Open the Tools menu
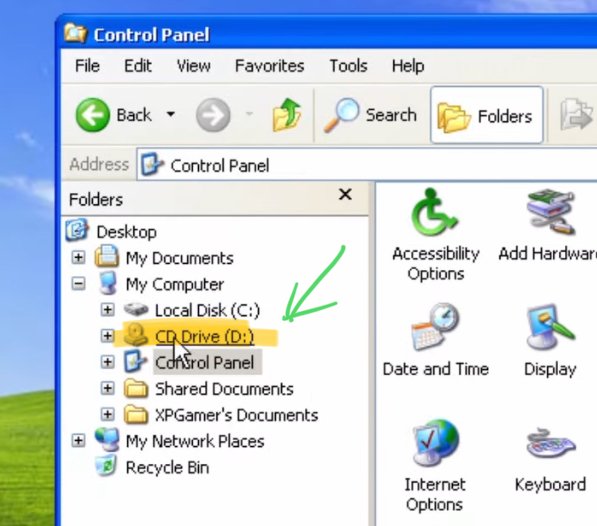The height and width of the screenshot is (526, 597). [x=348, y=66]
